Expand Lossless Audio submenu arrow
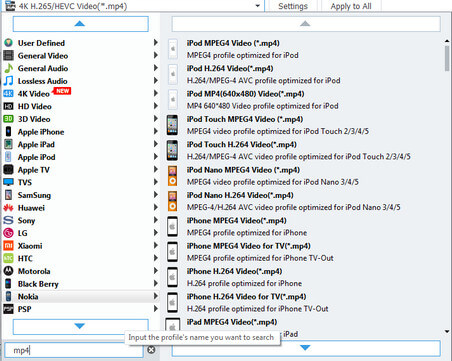Viewport: 452px width, 361px height. [x=155, y=80]
